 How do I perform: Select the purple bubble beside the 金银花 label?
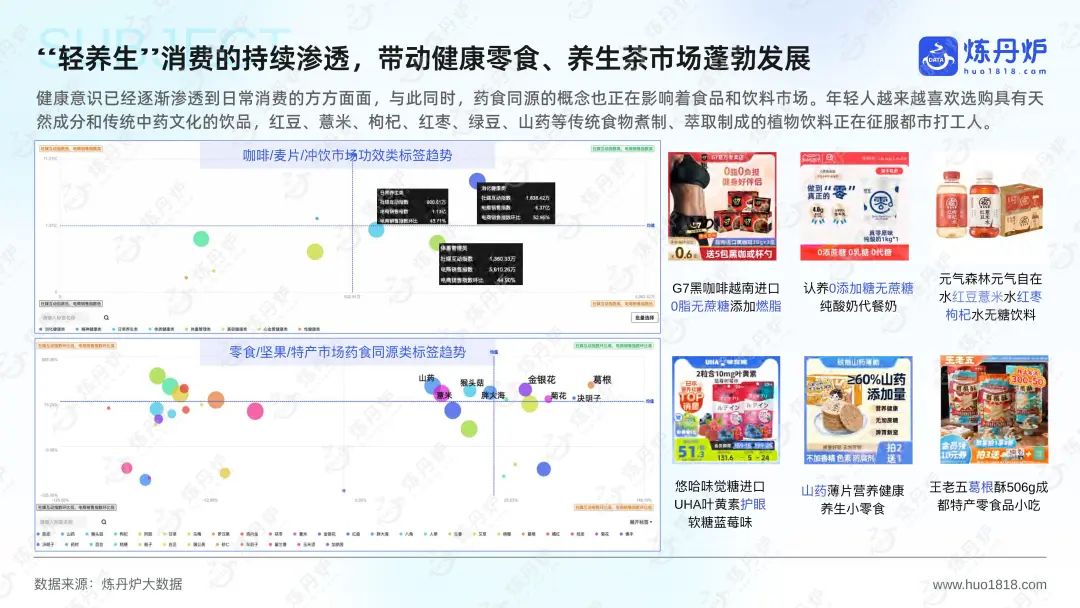(x=525, y=390)
